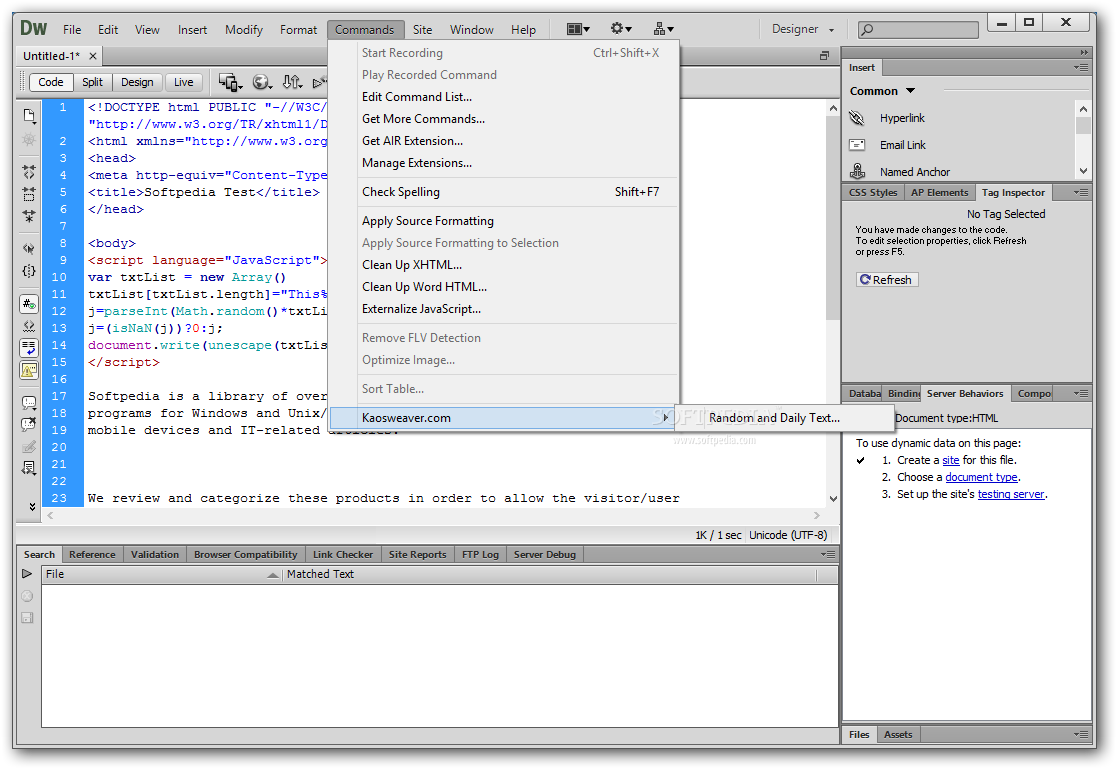Click Format Source Code icon

tap(28, 468)
